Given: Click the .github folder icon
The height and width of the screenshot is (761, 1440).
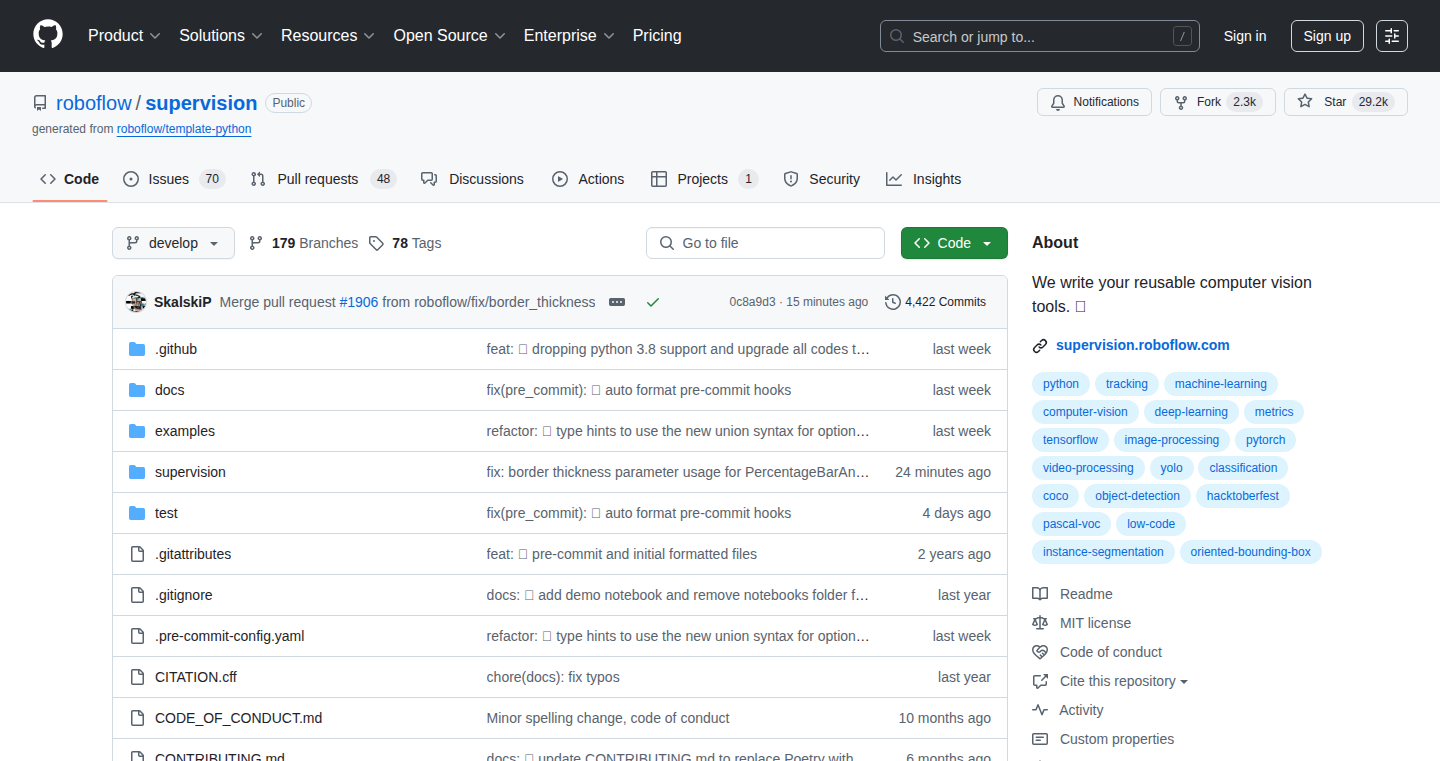Looking at the screenshot, I should (x=137, y=349).
